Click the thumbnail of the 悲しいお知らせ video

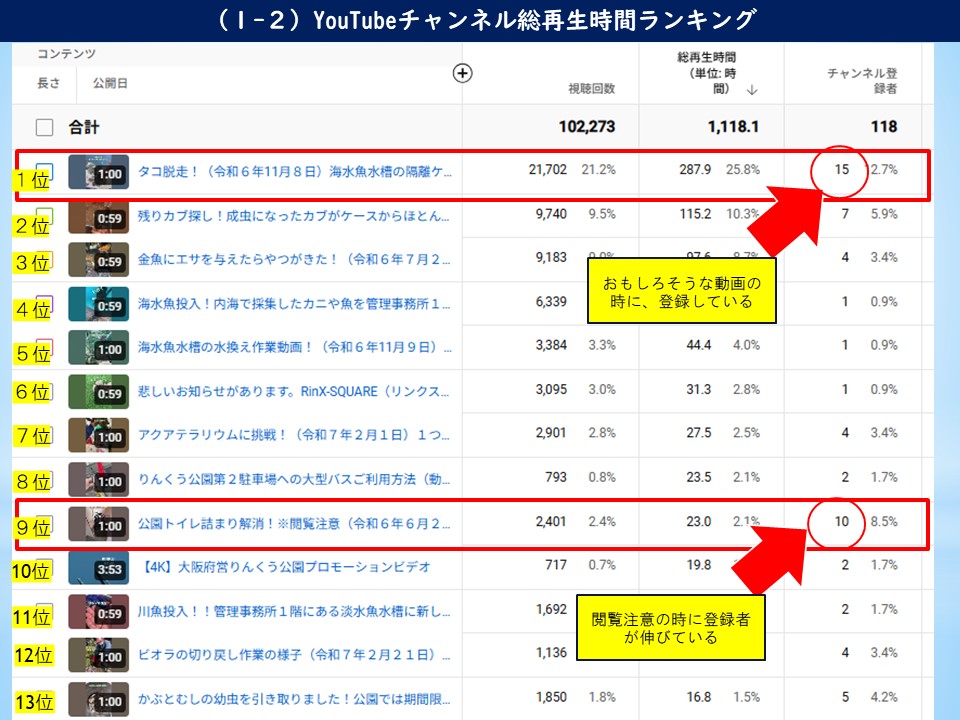(98, 392)
